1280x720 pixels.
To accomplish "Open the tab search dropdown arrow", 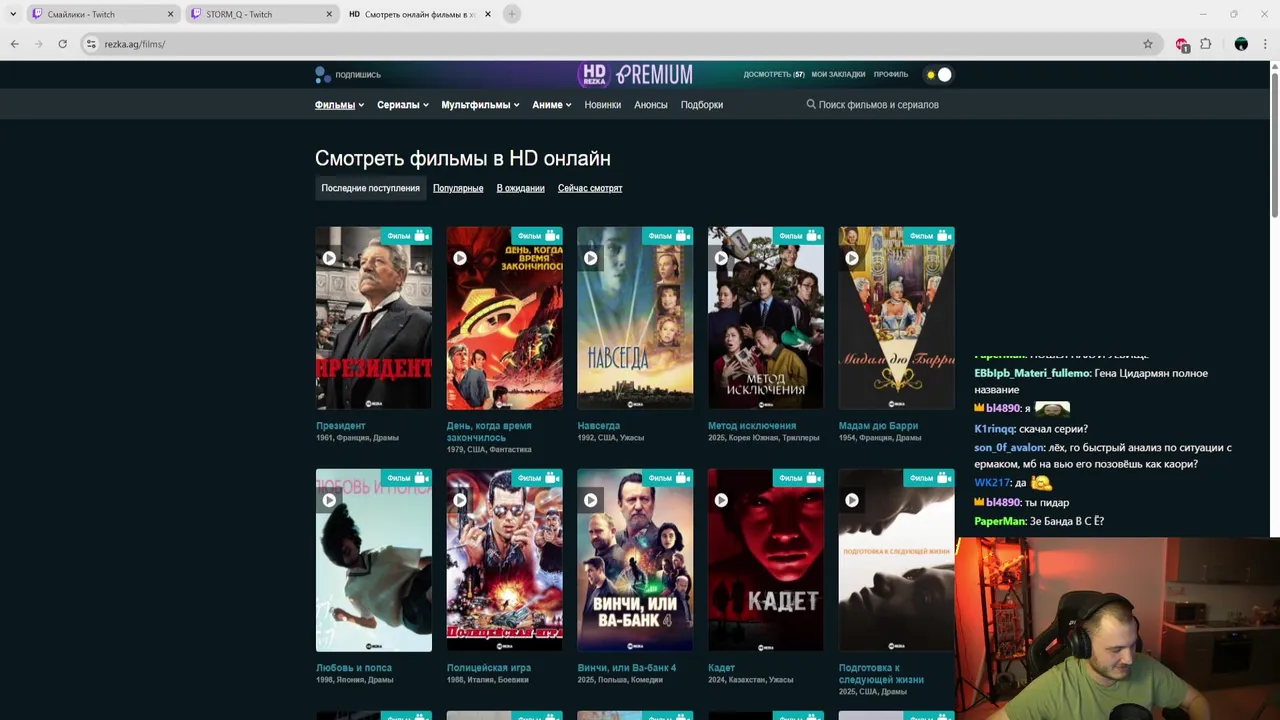I will 13,14.
